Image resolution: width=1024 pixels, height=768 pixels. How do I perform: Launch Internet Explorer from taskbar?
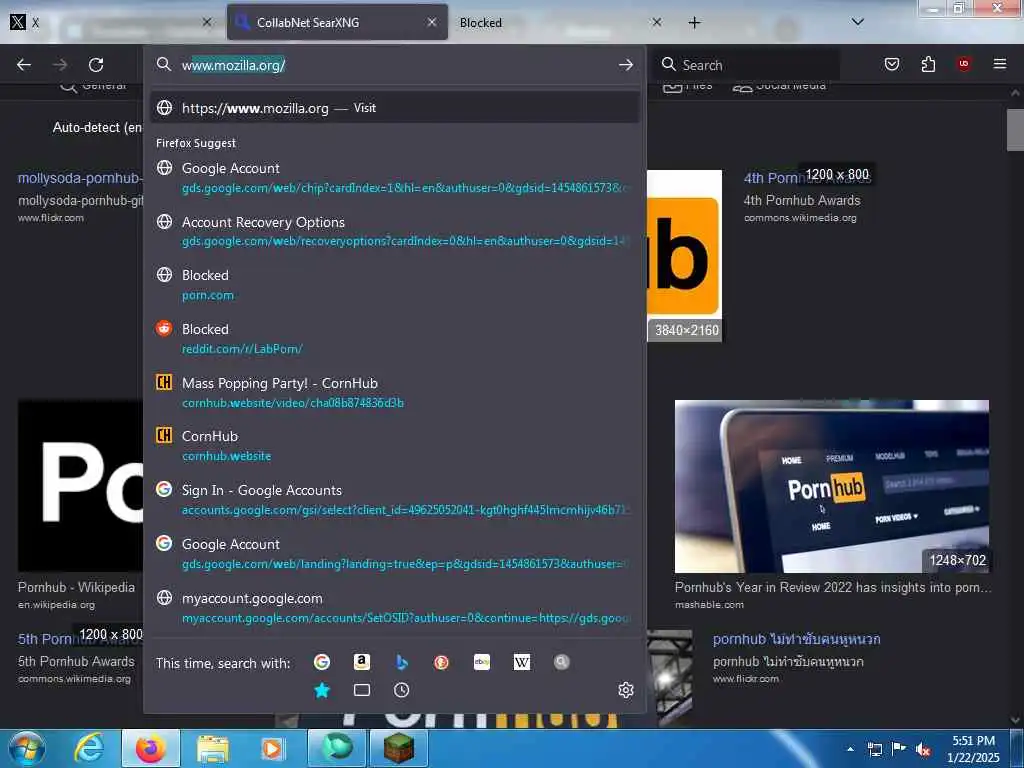pos(88,748)
